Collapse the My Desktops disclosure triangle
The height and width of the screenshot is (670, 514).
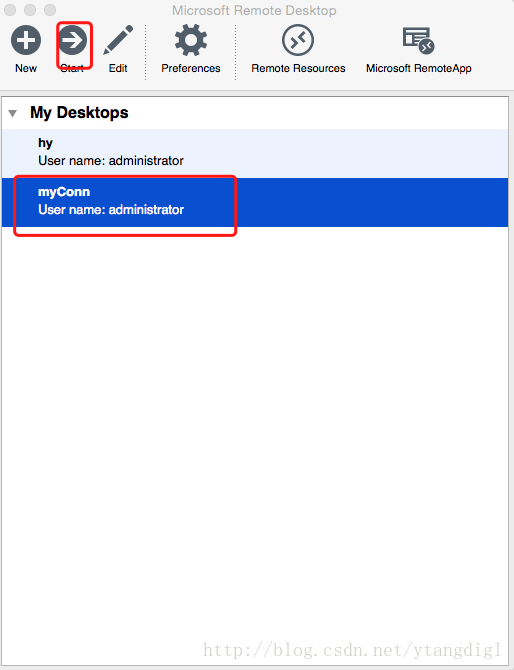13,113
